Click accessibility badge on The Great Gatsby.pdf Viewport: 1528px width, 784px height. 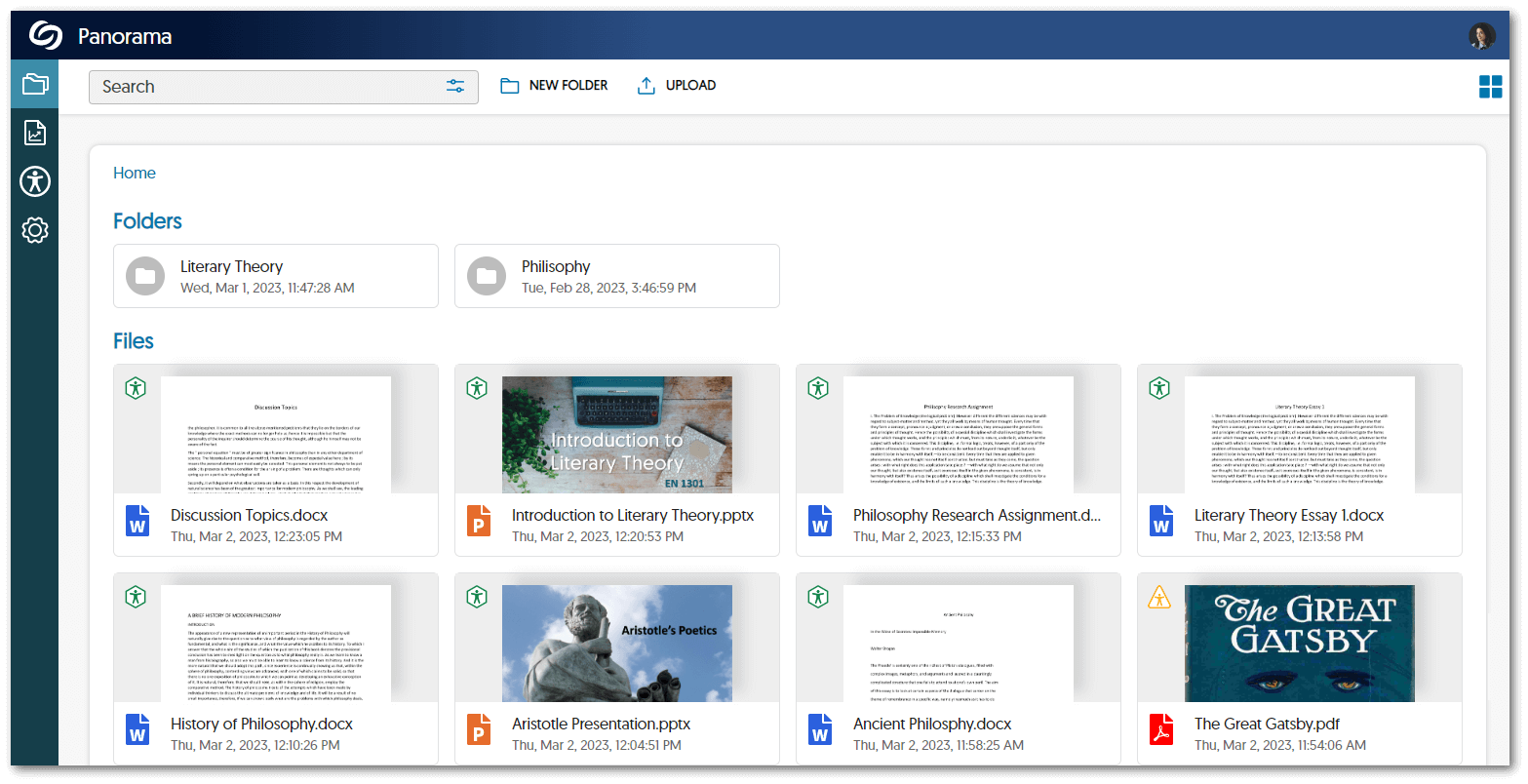pos(1159,597)
